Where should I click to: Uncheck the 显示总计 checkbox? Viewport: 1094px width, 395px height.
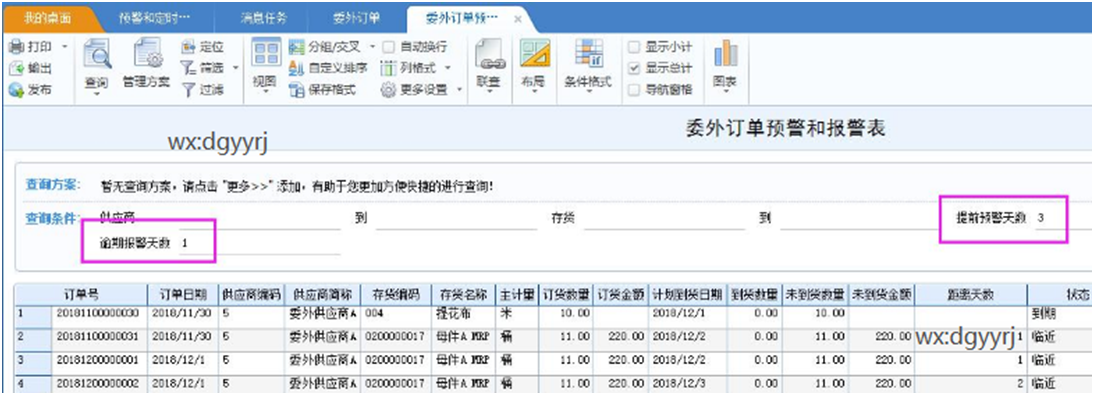click(634, 68)
